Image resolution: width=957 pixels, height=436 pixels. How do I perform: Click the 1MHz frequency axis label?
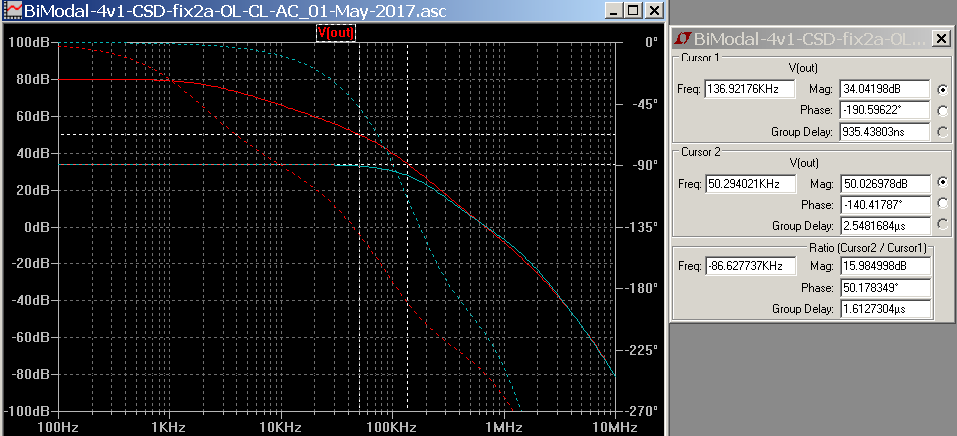tap(502, 427)
